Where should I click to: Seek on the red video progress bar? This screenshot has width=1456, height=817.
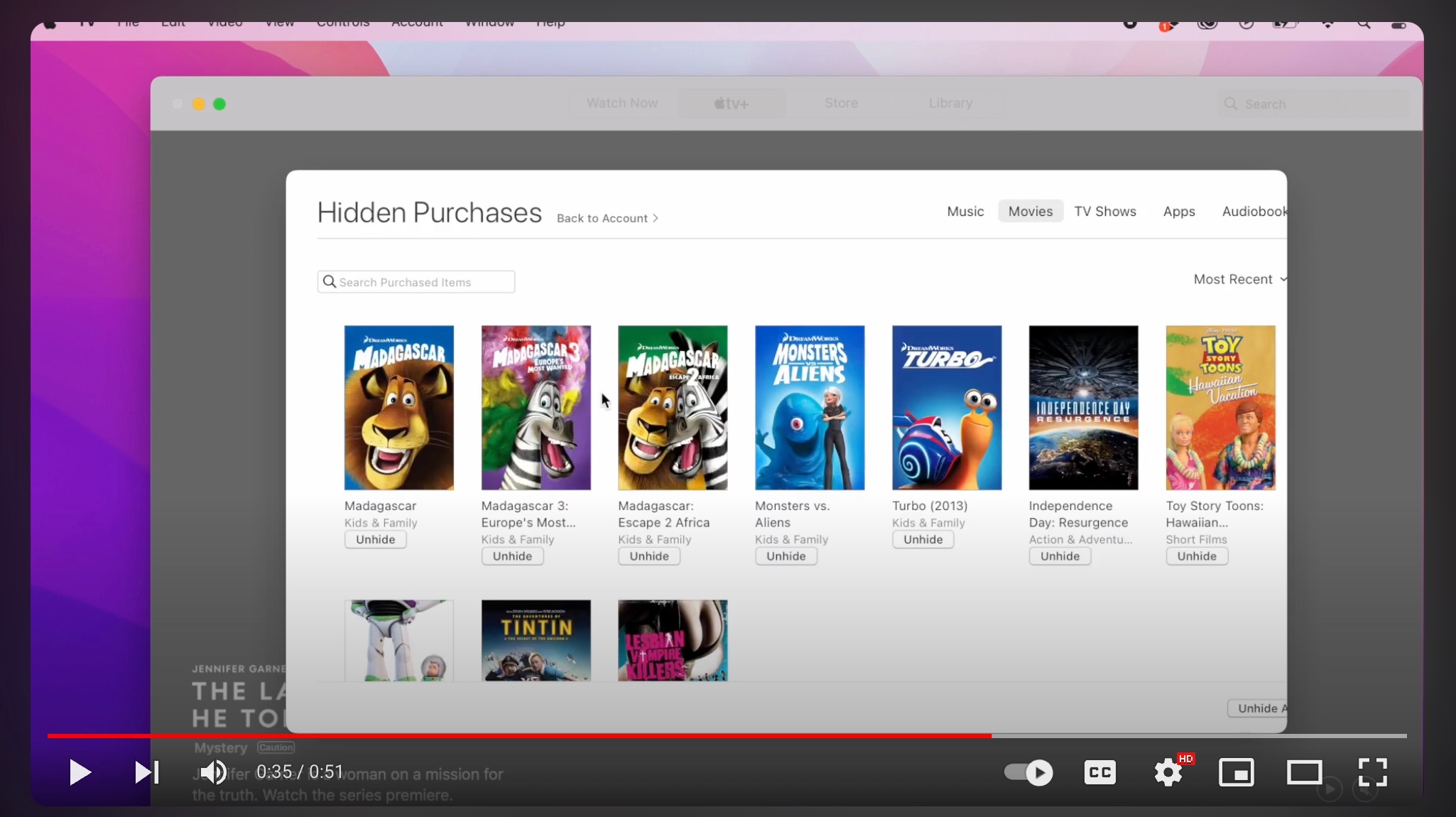point(518,736)
